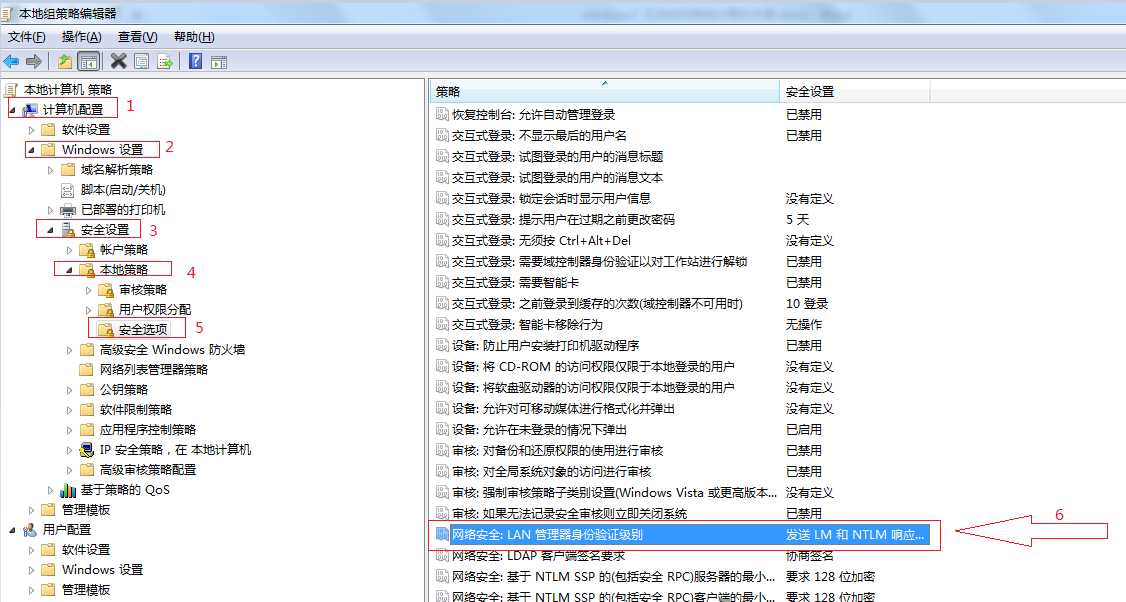Select policy 网络安全: LDAP 客户端签名要求
The width and height of the screenshot is (1126, 602).
coord(538,555)
